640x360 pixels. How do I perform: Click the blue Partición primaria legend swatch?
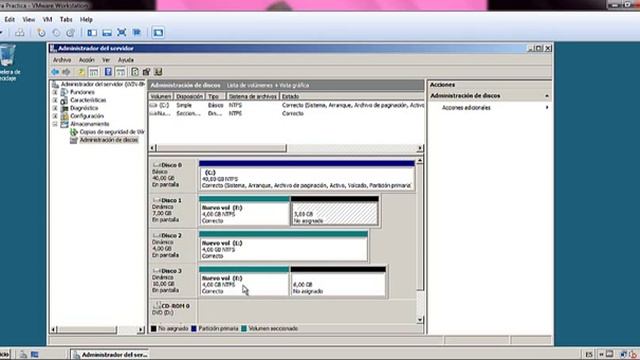point(194,329)
